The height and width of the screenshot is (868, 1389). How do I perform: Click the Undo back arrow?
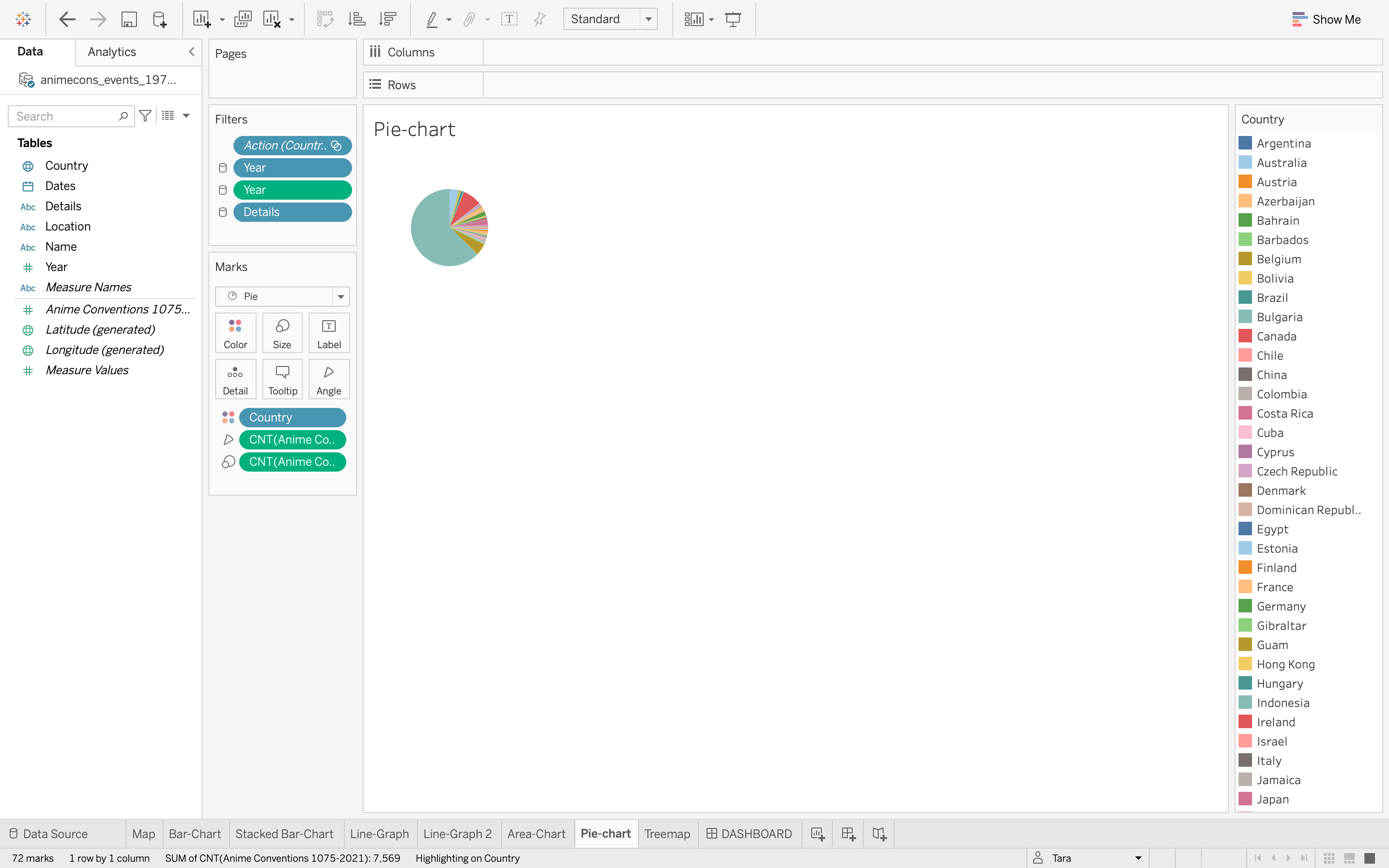[x=67, y=19]
